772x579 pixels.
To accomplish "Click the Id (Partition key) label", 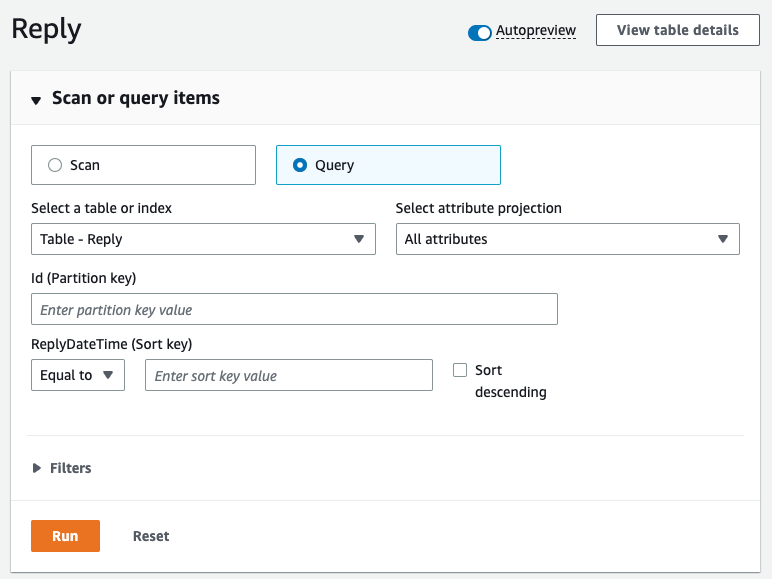I will tap(83, 278).
